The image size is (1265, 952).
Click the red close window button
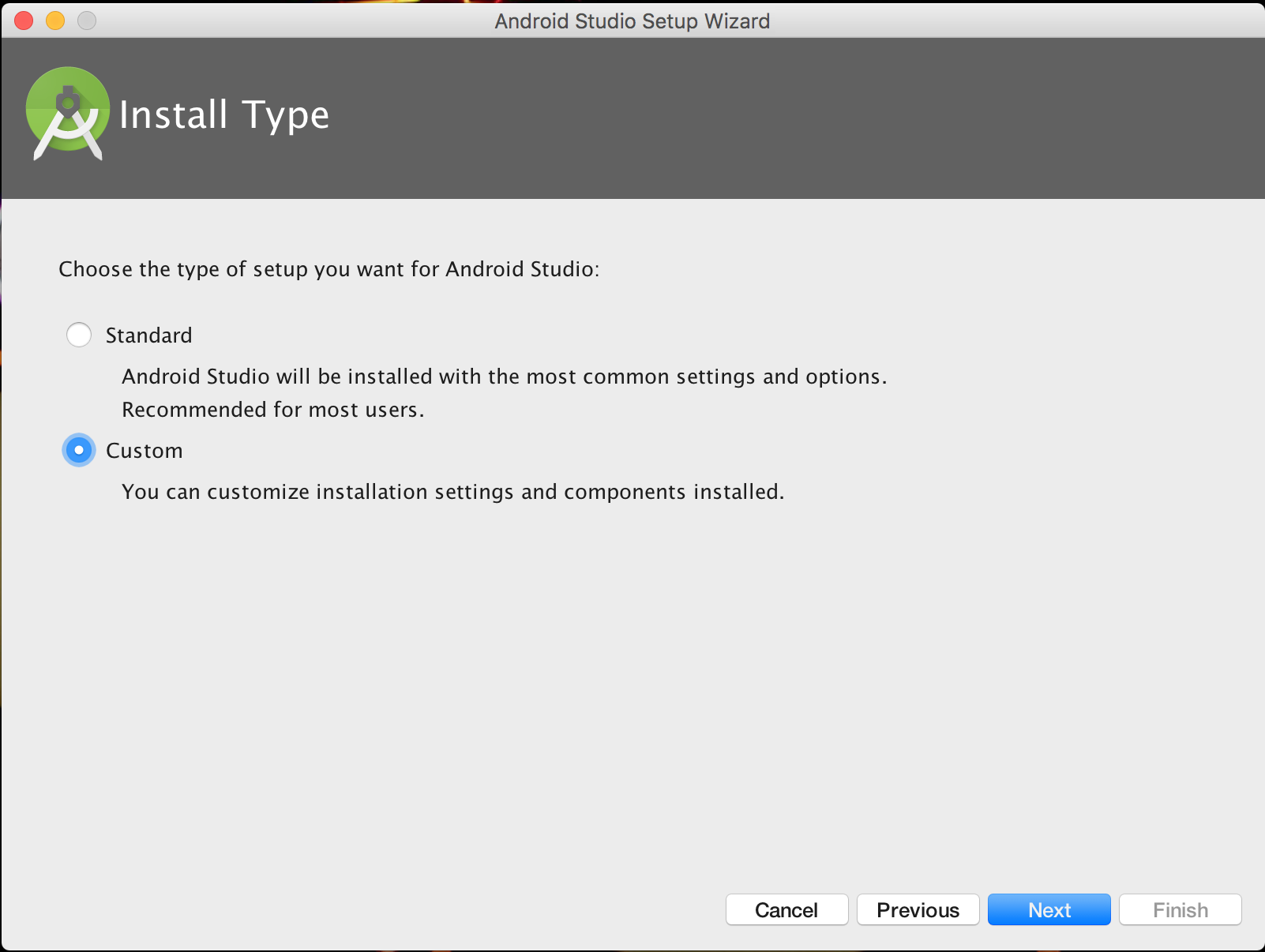click(24, 21)
